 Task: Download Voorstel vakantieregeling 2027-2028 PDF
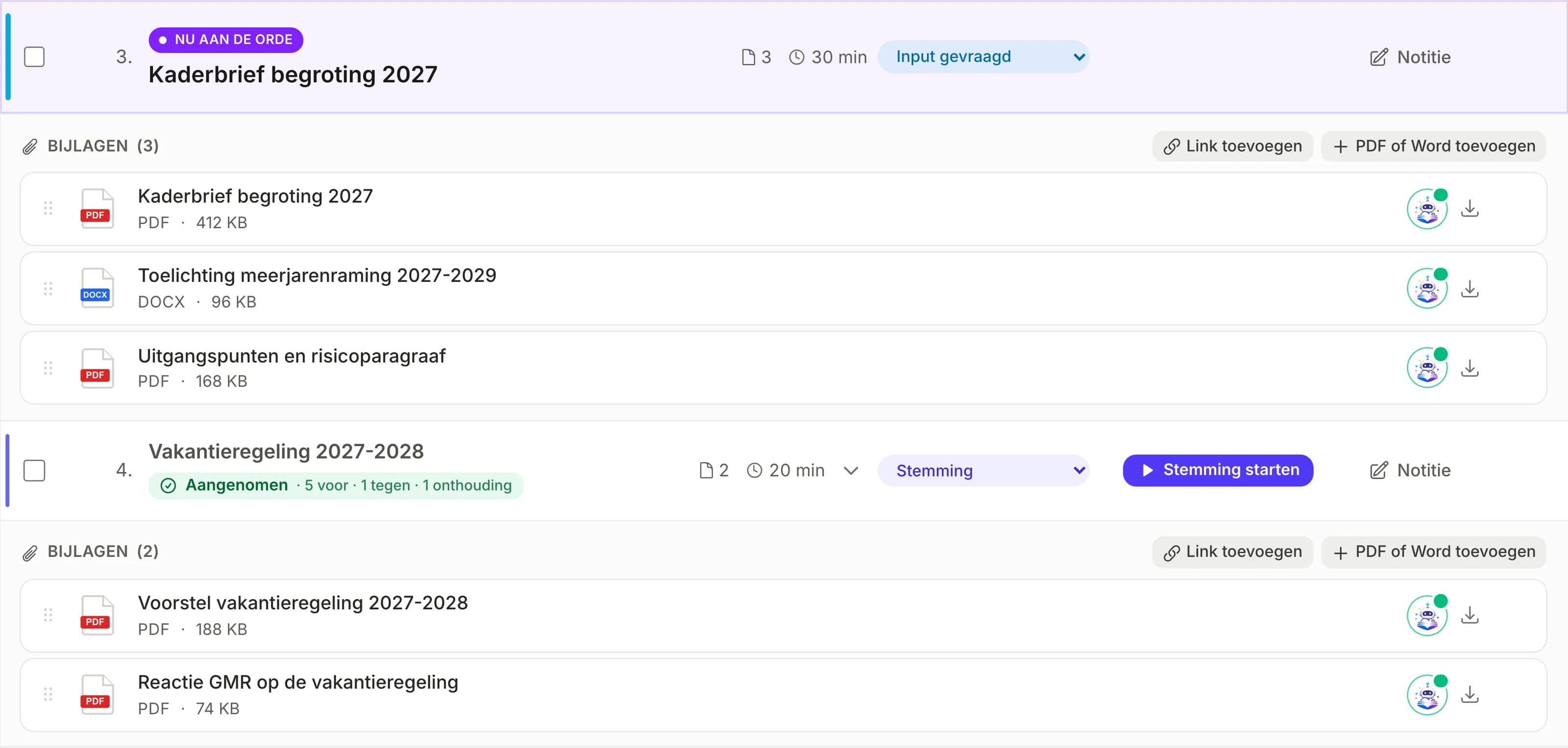click(1470, 615)
